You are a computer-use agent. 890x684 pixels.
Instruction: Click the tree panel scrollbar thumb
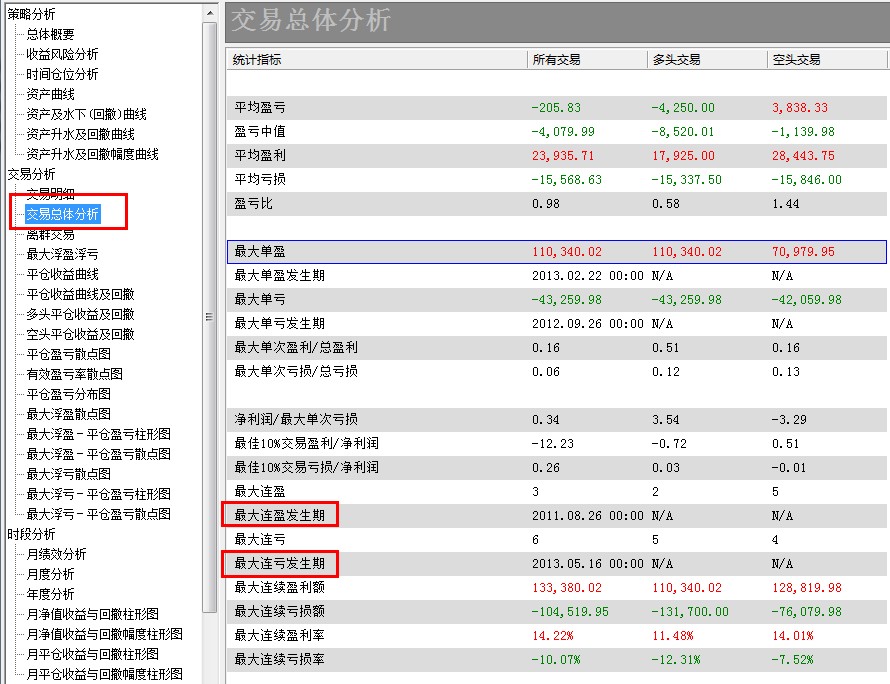tap(210, 317)
